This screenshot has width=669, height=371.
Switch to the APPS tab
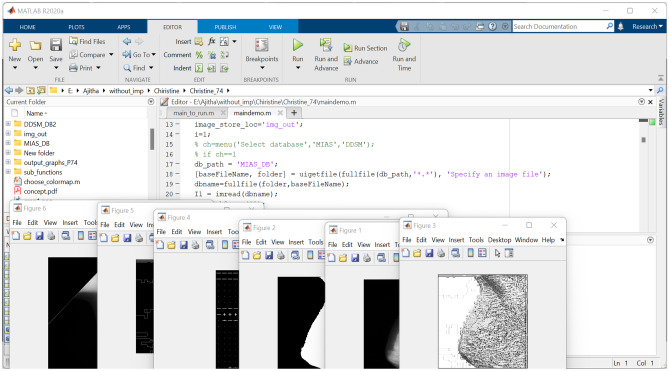(x=124, y=27)
